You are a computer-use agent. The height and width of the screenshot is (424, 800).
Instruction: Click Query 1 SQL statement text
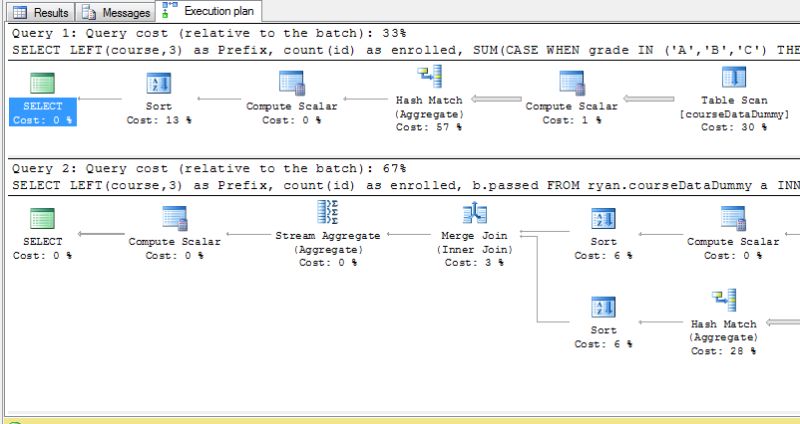click(406, 51)
